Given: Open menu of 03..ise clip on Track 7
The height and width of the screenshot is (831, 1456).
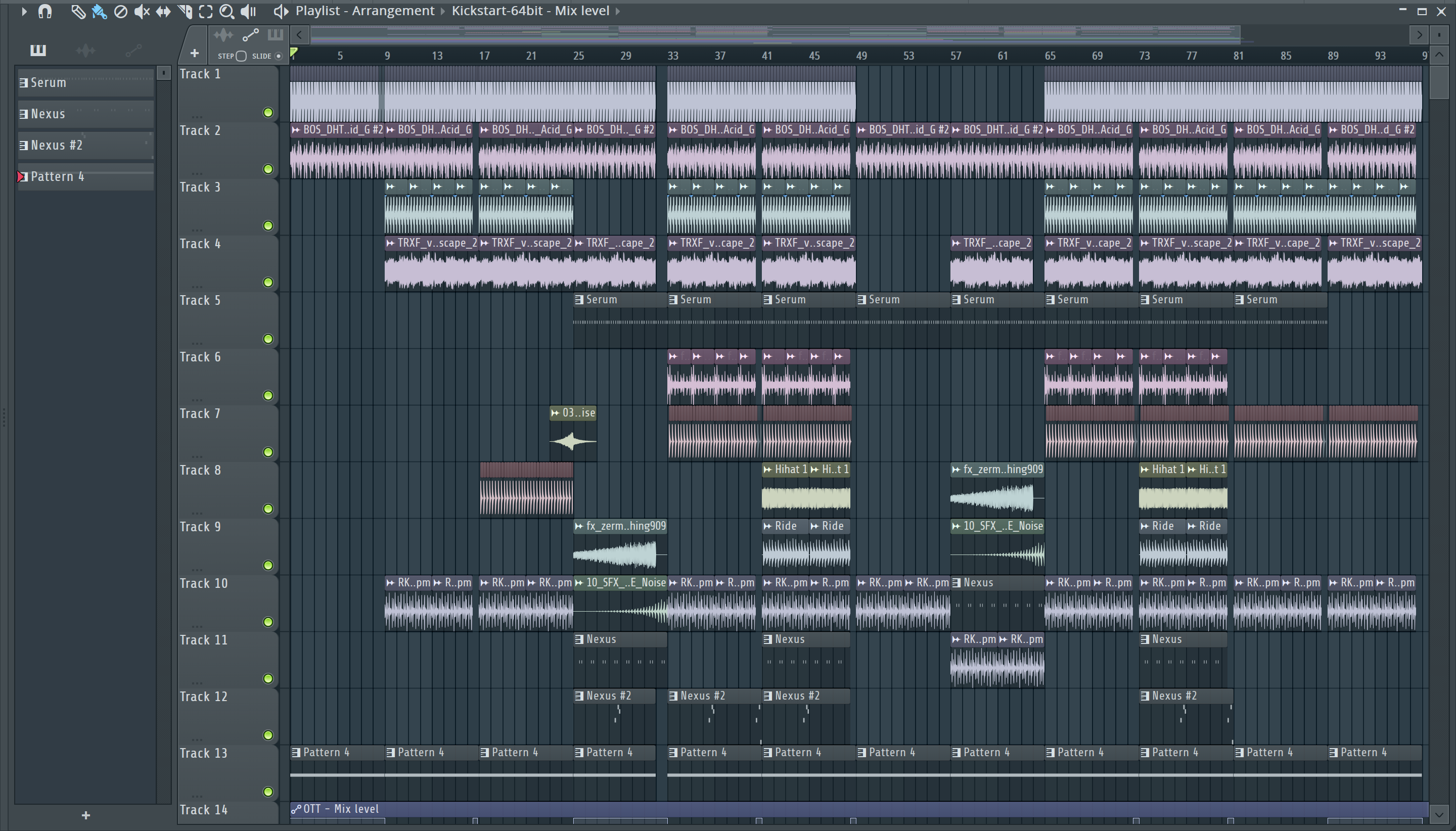Looking at the screenshot, I should point(555,413).
